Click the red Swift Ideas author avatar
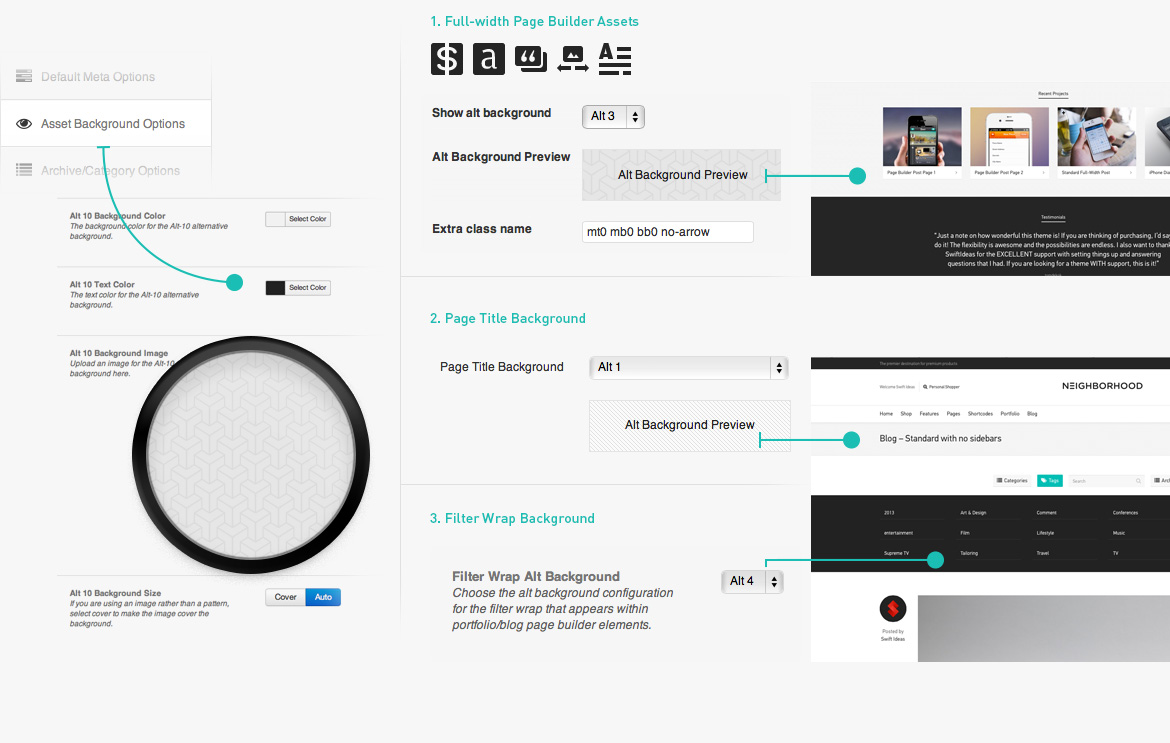 (892, 609)
